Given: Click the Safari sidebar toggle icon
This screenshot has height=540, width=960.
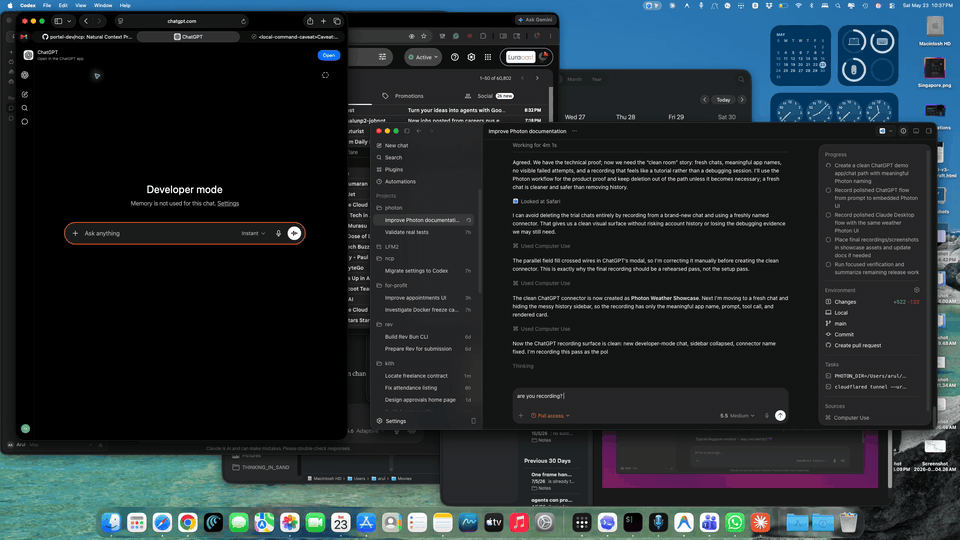Looking at the screenshot, I should (58, 21).
